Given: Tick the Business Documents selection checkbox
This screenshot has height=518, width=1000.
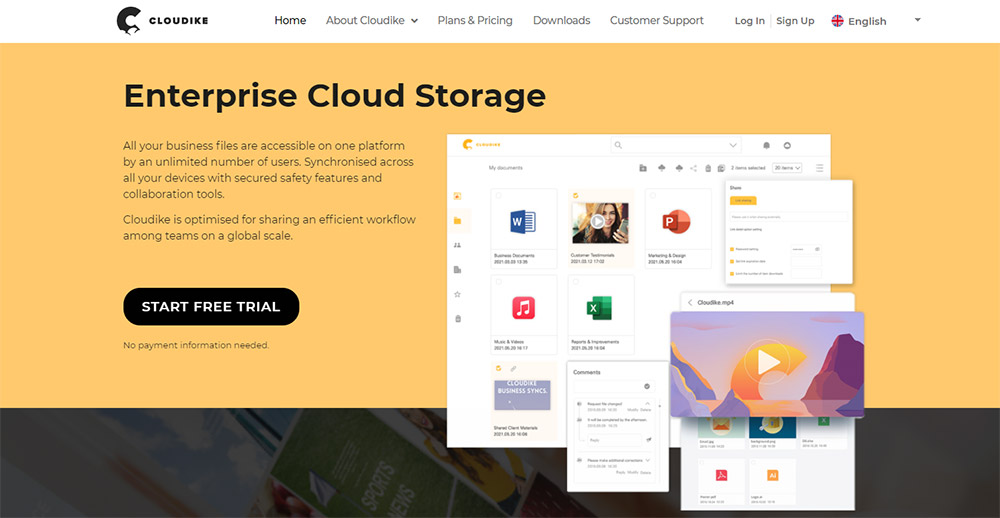Looking at the screenshot, I should coord(498,195).
